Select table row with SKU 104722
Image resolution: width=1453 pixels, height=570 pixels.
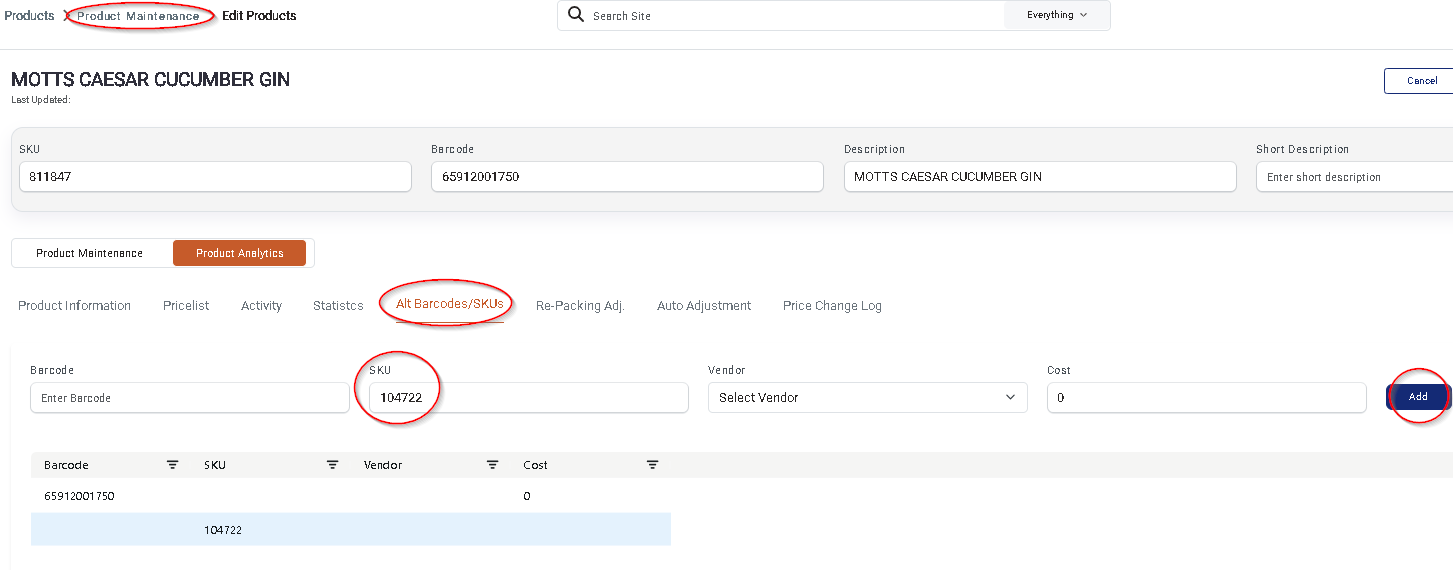tap(350, 530)
